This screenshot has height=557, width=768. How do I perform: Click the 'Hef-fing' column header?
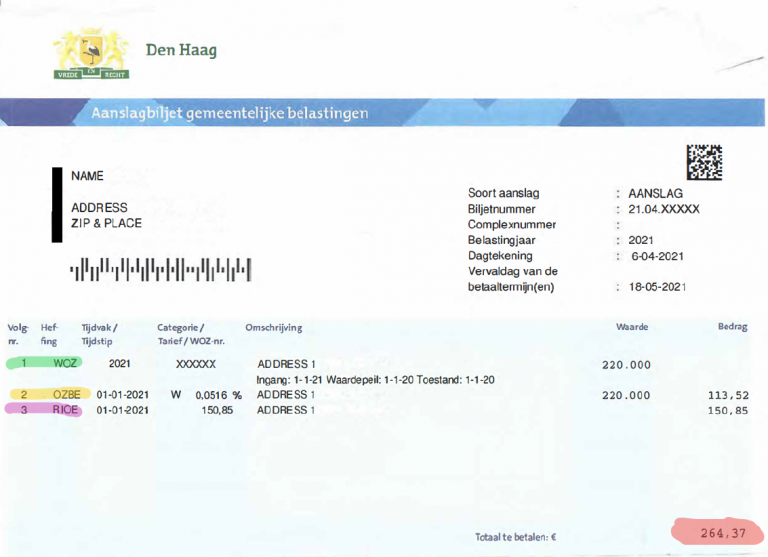pyautogui.click(x=49, y=334)
